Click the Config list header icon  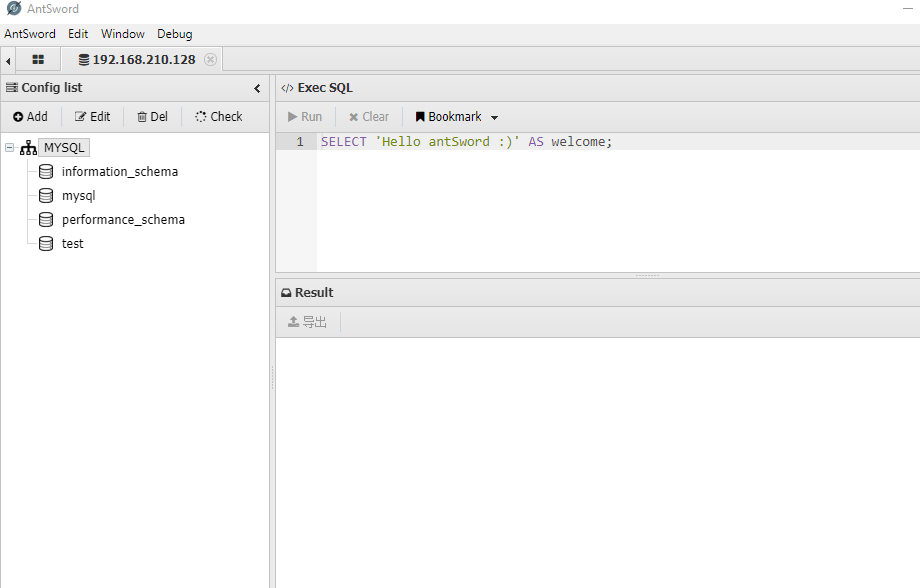[12, 87]
